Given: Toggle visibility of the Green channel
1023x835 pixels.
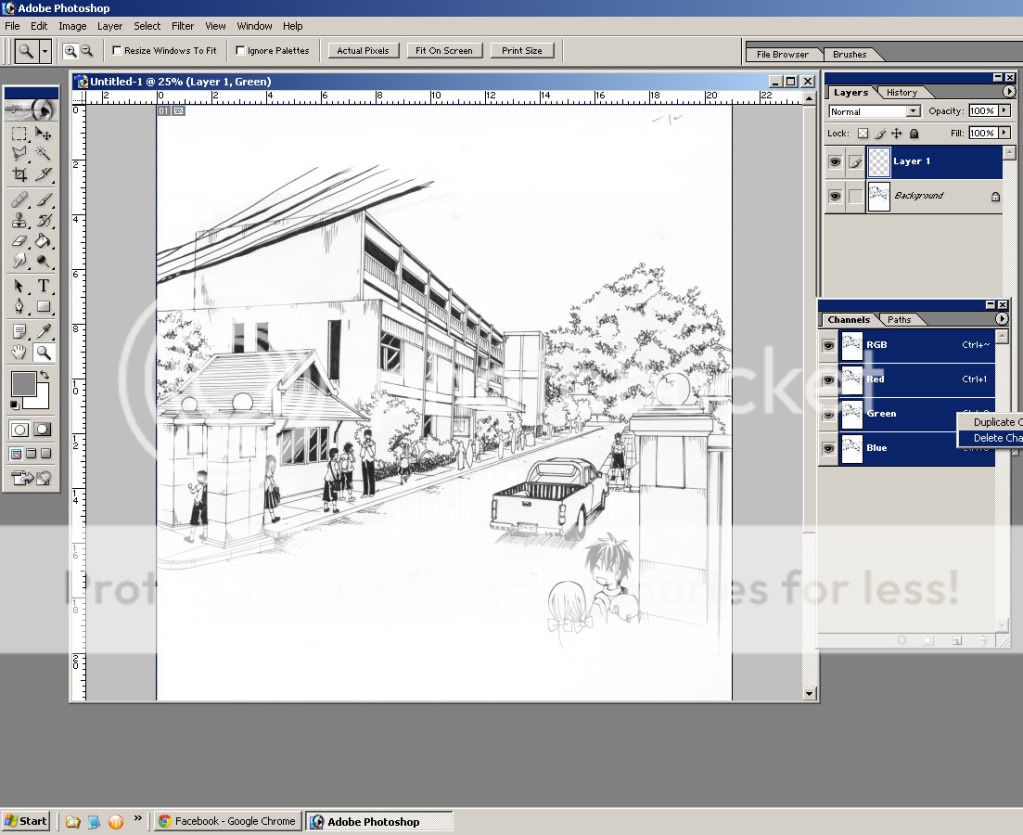Looking at the screenshot, I should coord(829,414).
